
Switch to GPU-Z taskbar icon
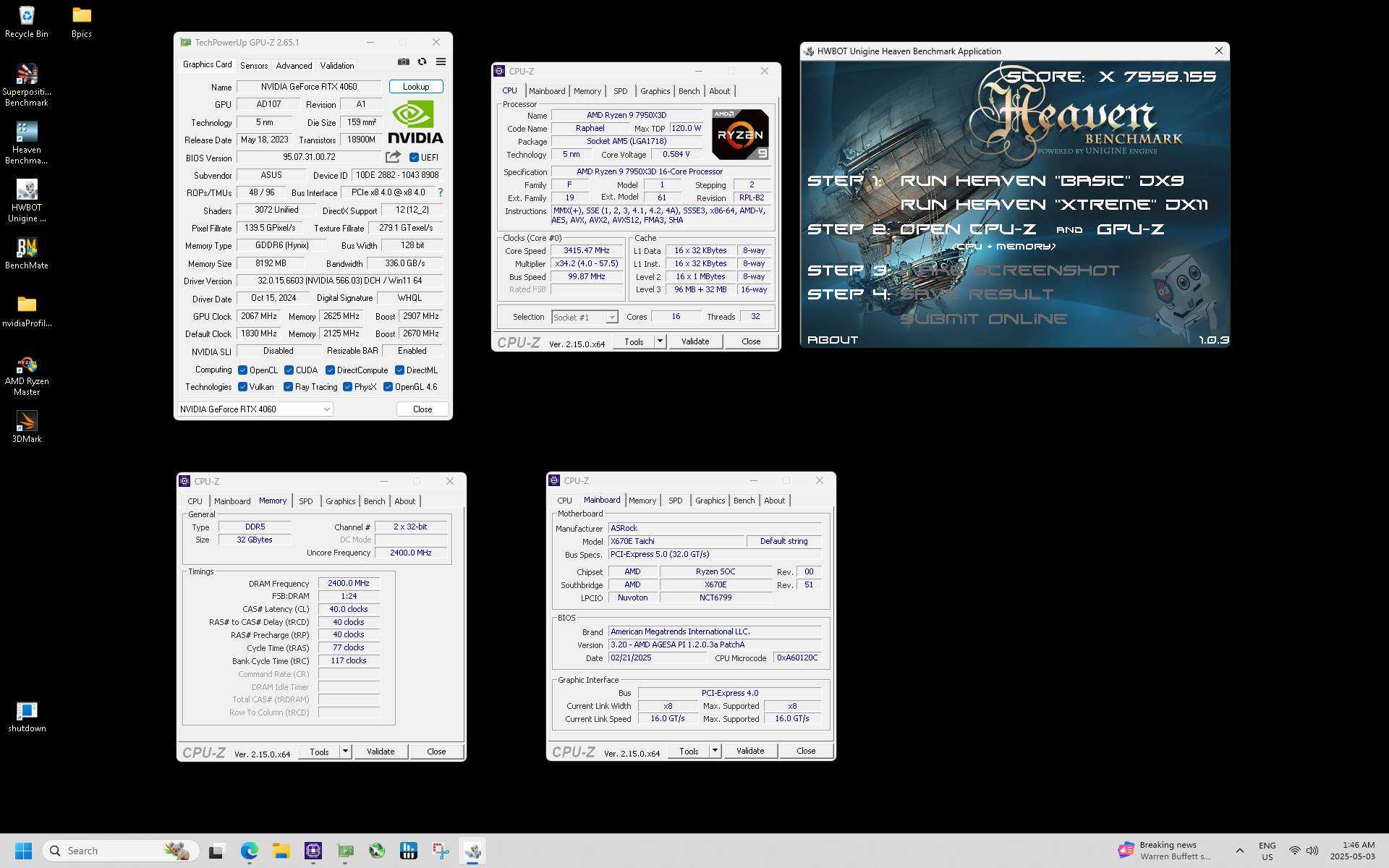(x=345, y=851)
